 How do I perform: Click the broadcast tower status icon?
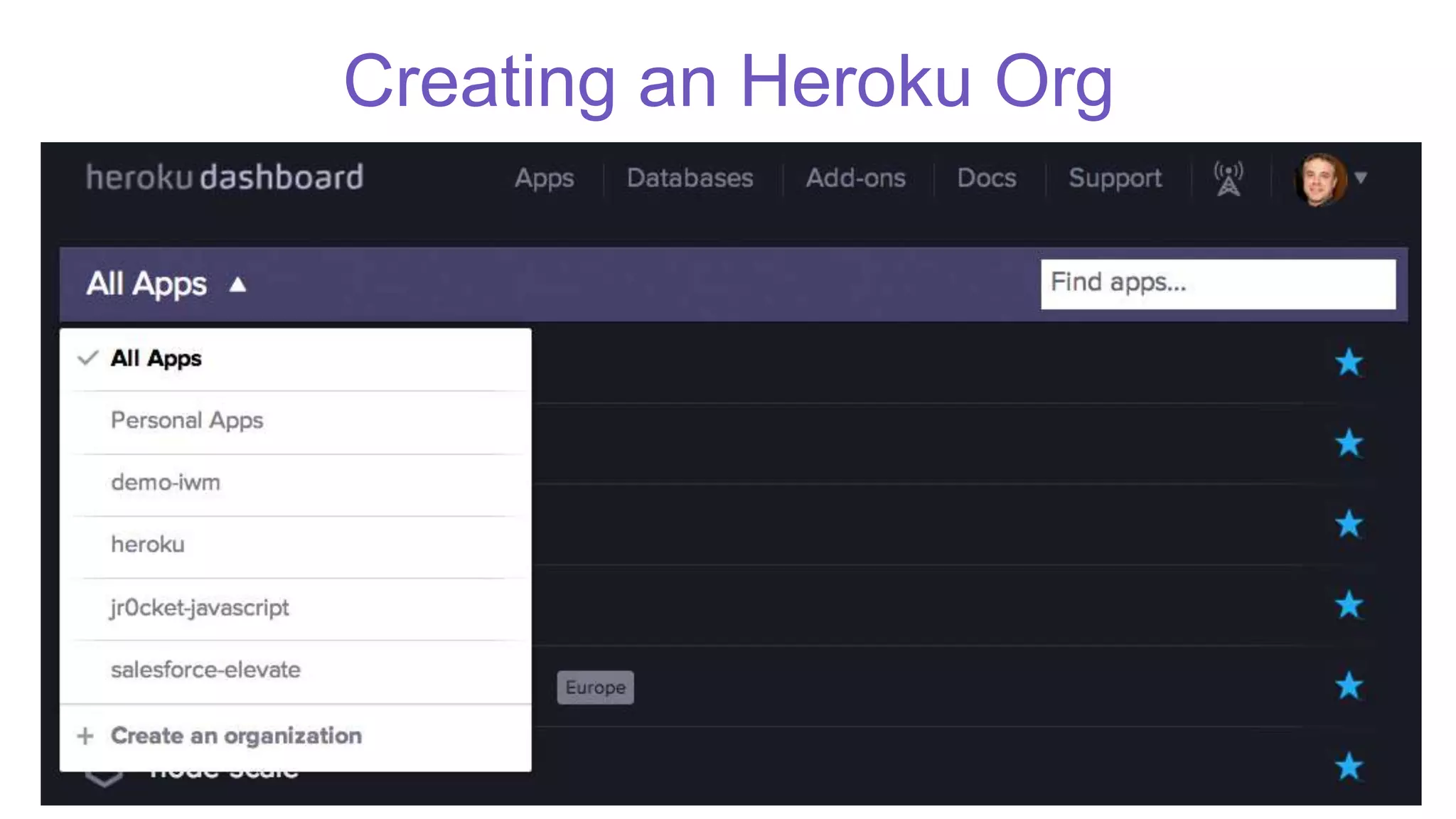(1228, 178)
